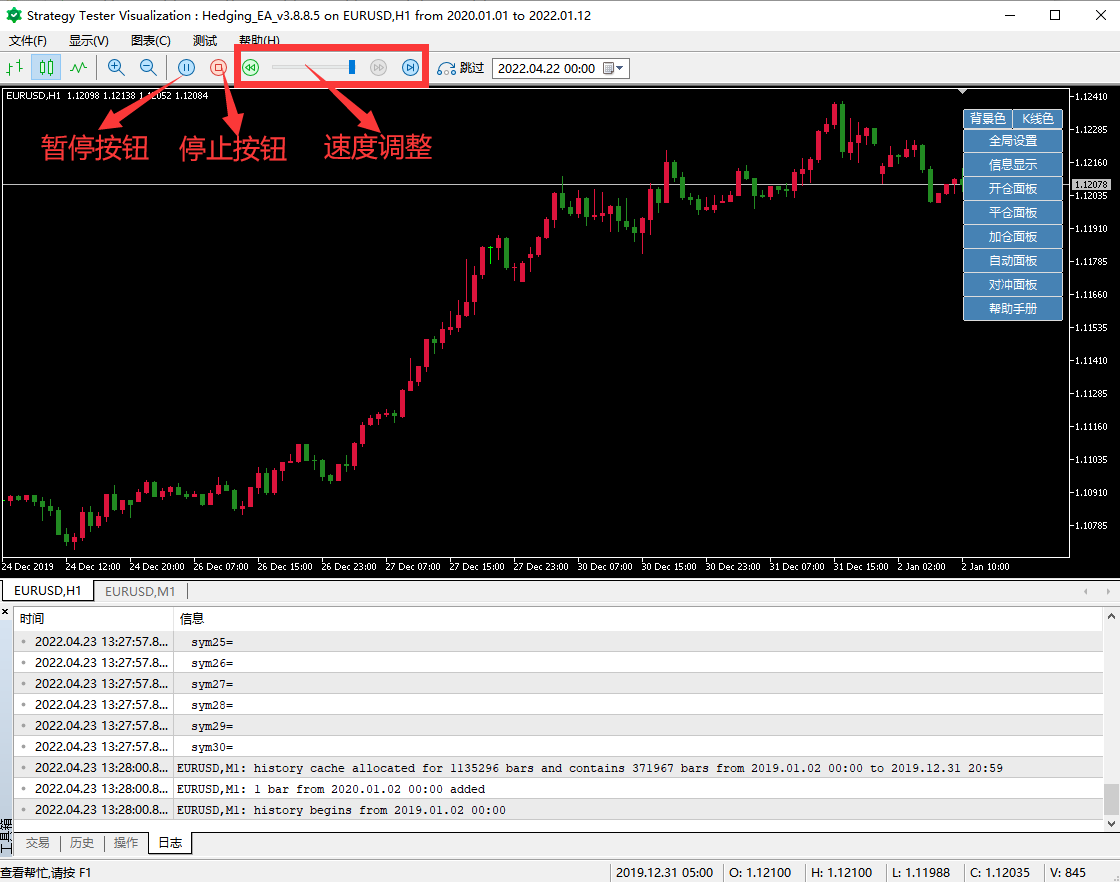Screen dimensions: 1120x882
Task: Open the 历史 history tab
Action: [x=82, y=843]
